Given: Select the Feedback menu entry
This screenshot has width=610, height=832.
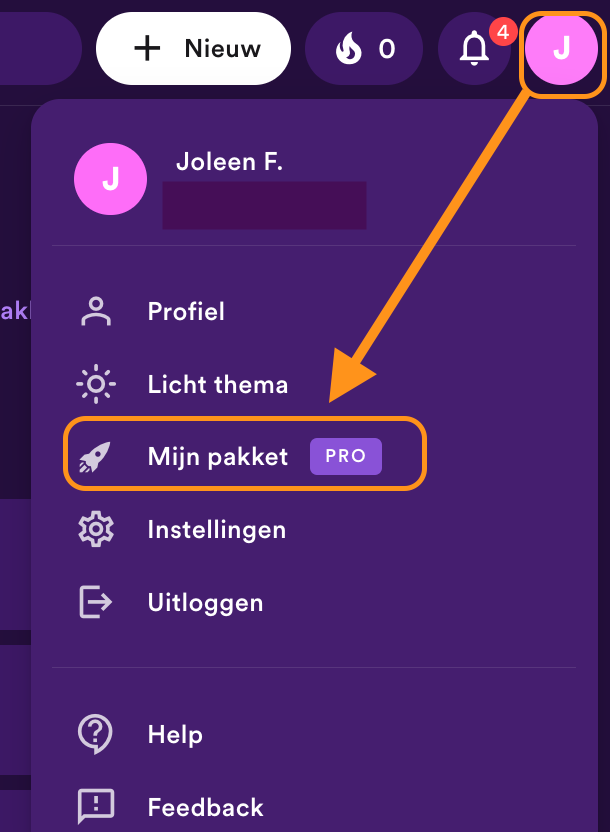Looking at the screenshot, I should (x=205, y=806).
